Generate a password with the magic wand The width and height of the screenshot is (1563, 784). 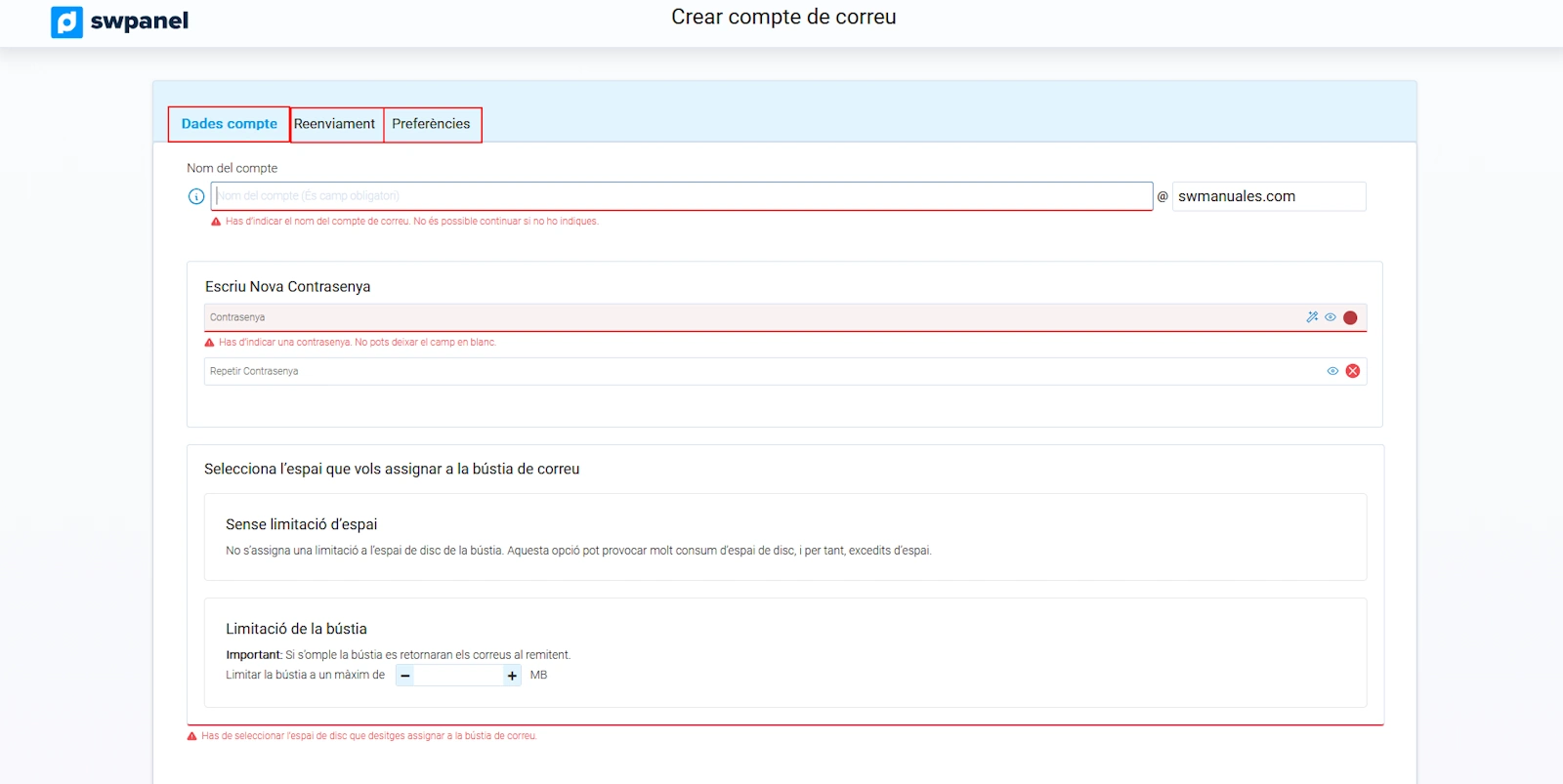[1312, 317]
